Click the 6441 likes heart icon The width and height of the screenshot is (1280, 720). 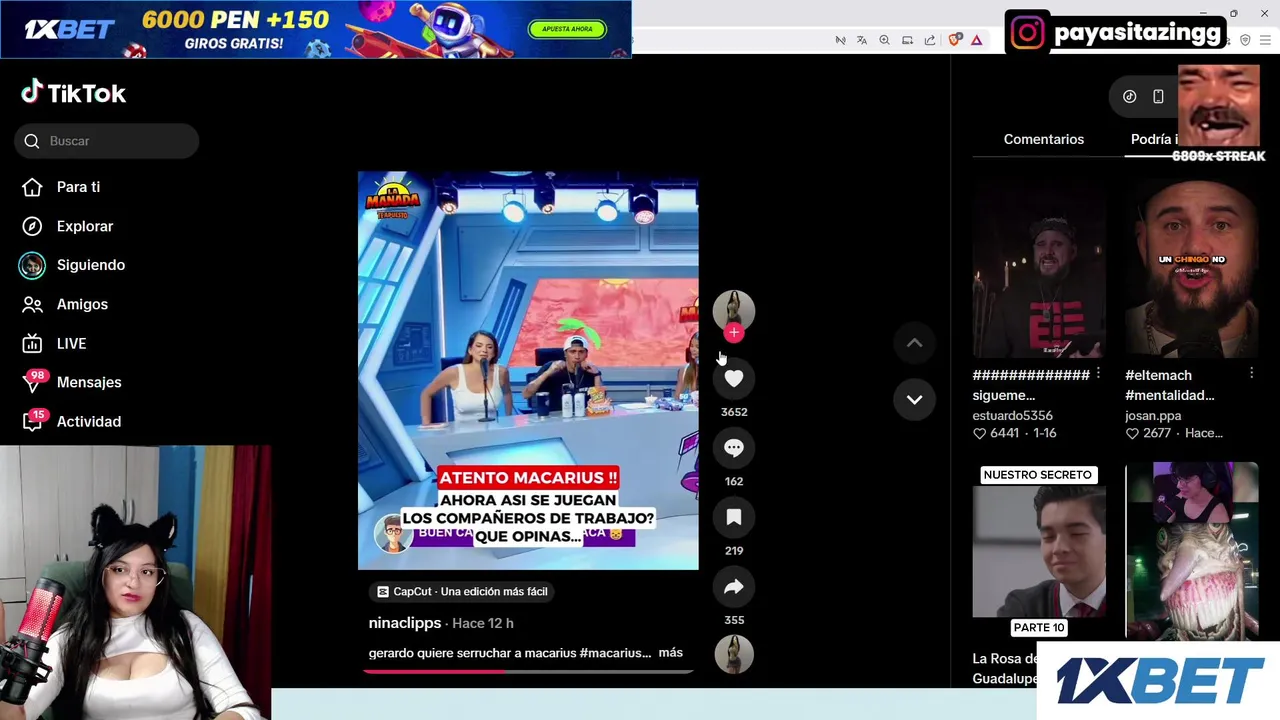(x=980, y=433)
